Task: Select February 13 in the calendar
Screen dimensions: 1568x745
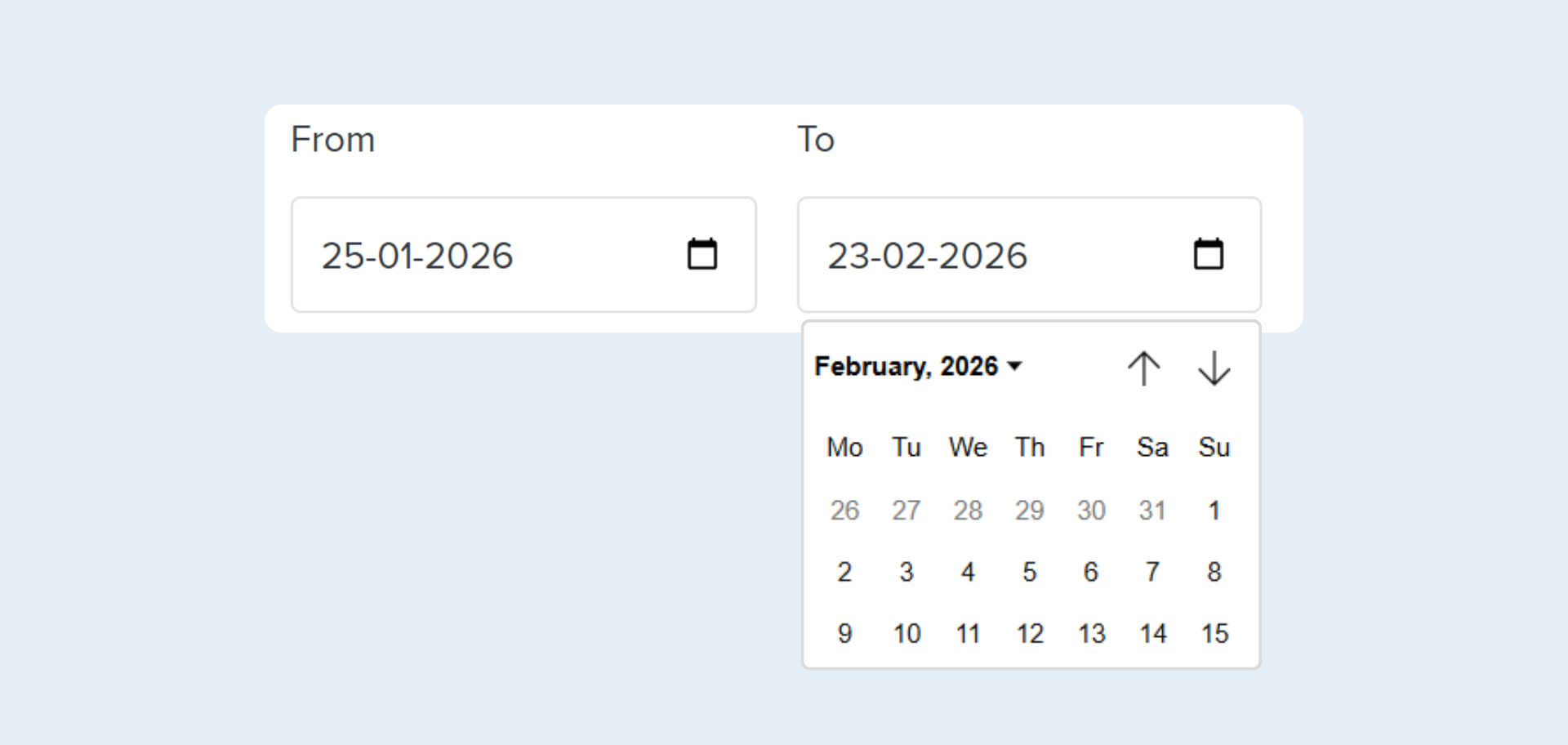Action: click(x=1091, y=634)
